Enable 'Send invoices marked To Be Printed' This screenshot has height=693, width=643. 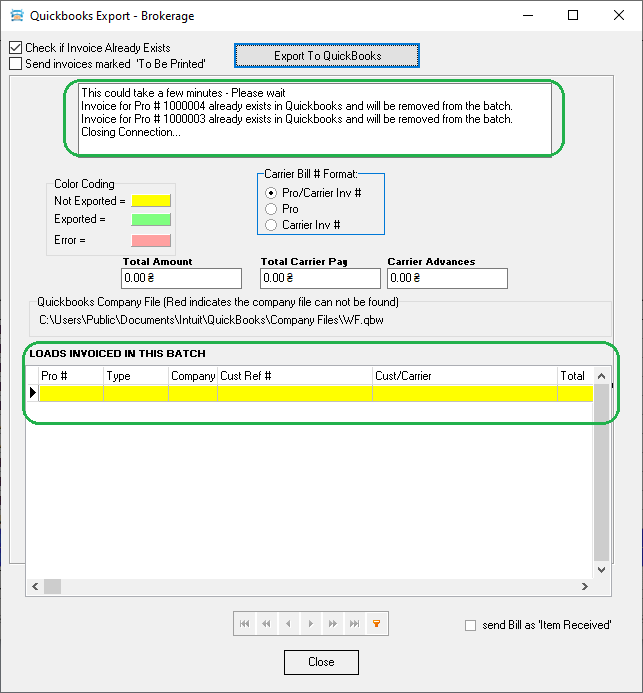[x=15, y=64]
